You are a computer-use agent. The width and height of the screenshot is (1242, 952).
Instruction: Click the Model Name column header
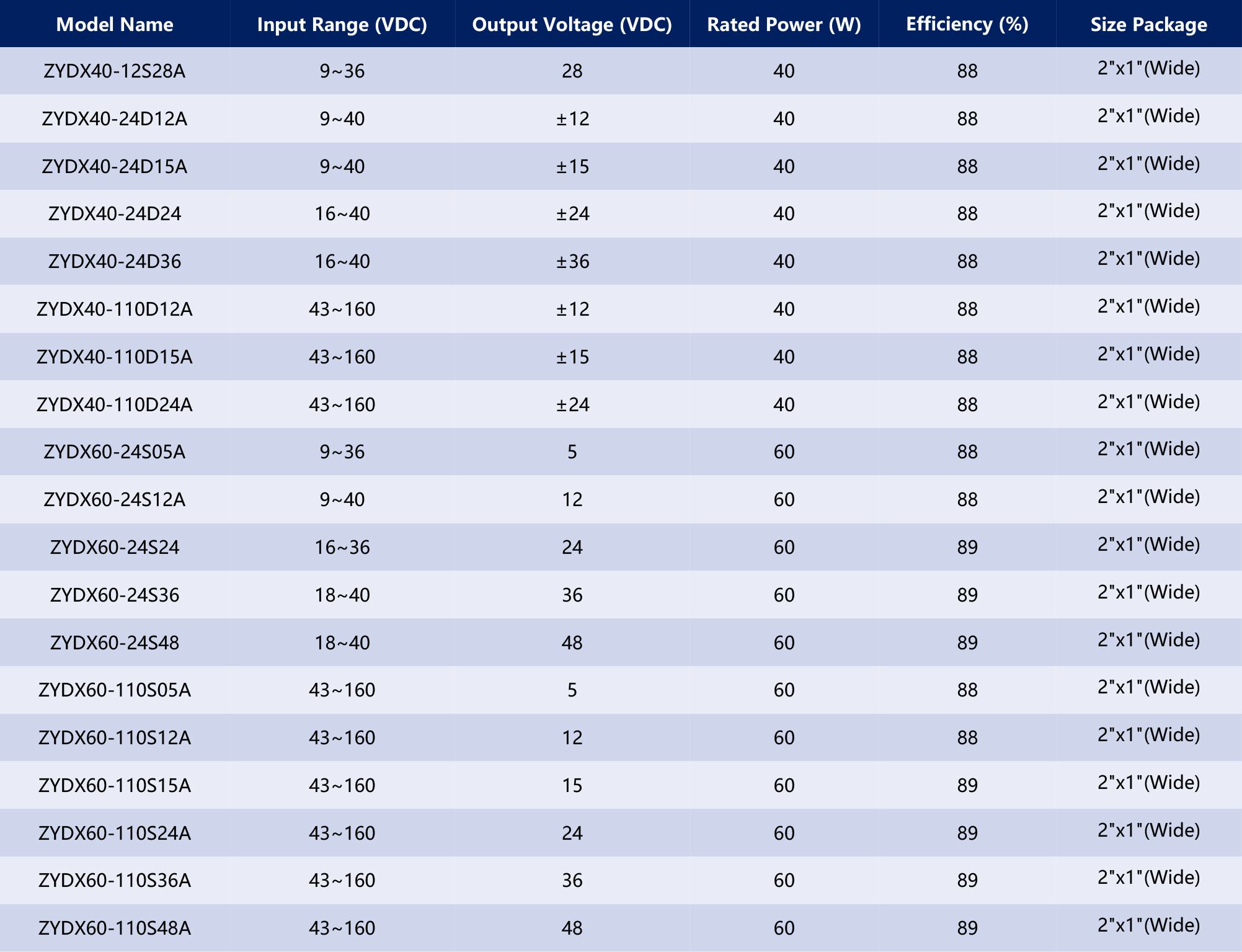click(x=115, y=24)
